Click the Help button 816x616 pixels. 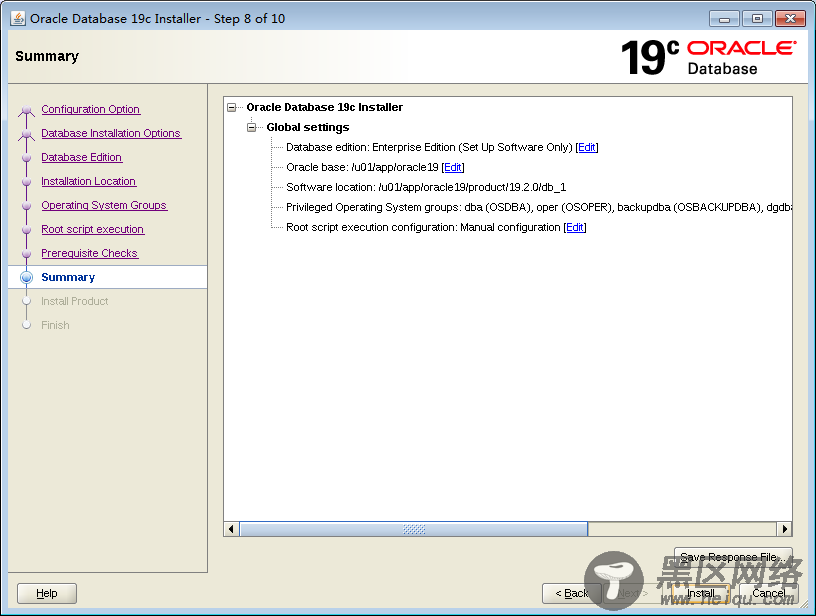(x=47, y=593)
